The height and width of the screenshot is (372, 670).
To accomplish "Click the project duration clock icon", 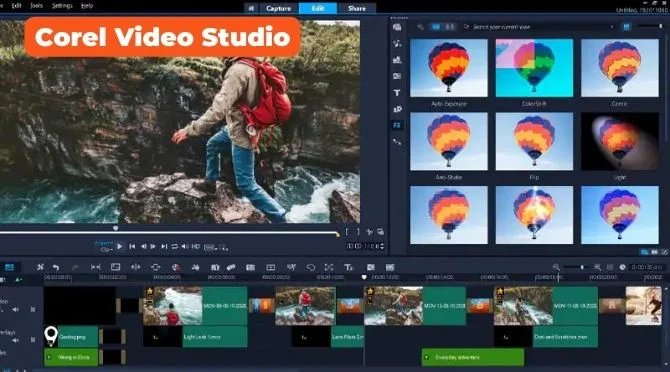I will coord(623,267).
